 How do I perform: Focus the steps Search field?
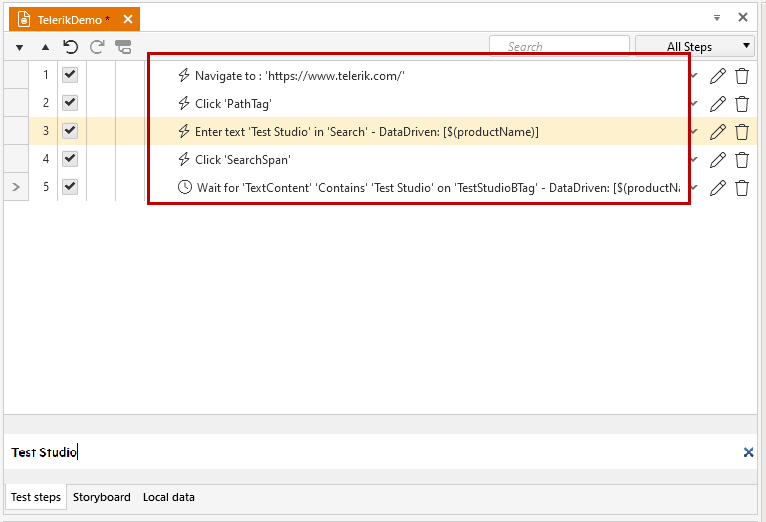click(559, 46)
